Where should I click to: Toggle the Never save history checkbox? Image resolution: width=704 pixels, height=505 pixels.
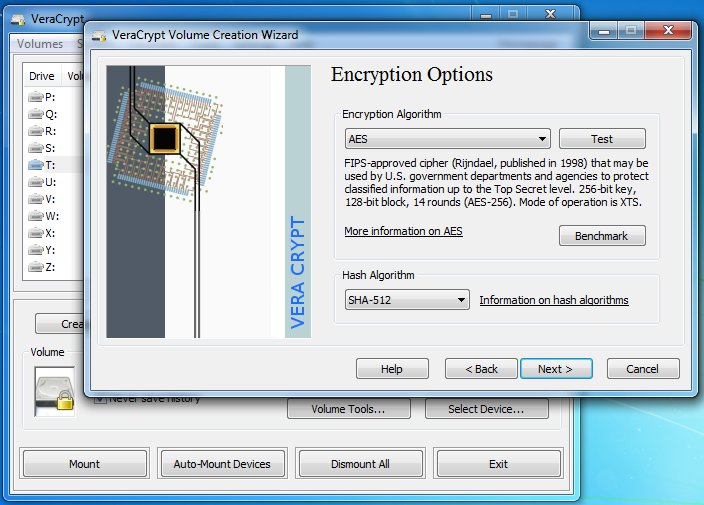100,399
